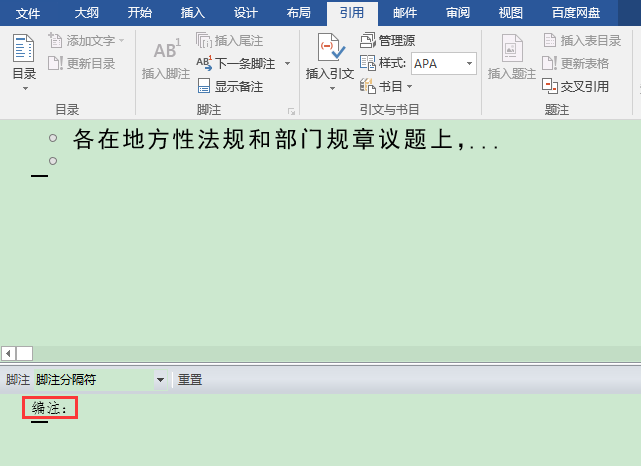
Task: Click the 重置 button
Action: click(x=190, y=380)
